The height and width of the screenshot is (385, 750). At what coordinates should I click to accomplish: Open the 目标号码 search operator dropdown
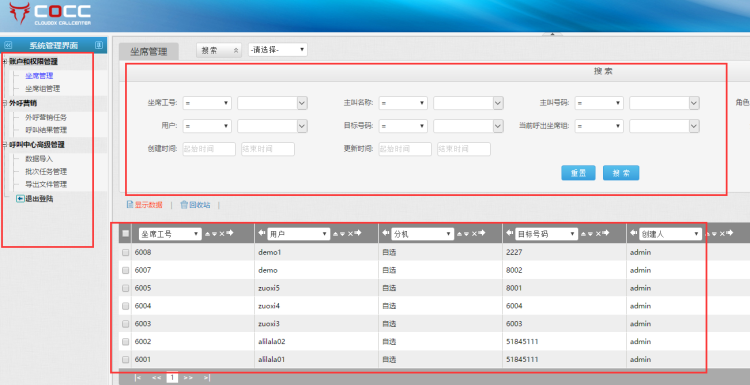[403, 126]
